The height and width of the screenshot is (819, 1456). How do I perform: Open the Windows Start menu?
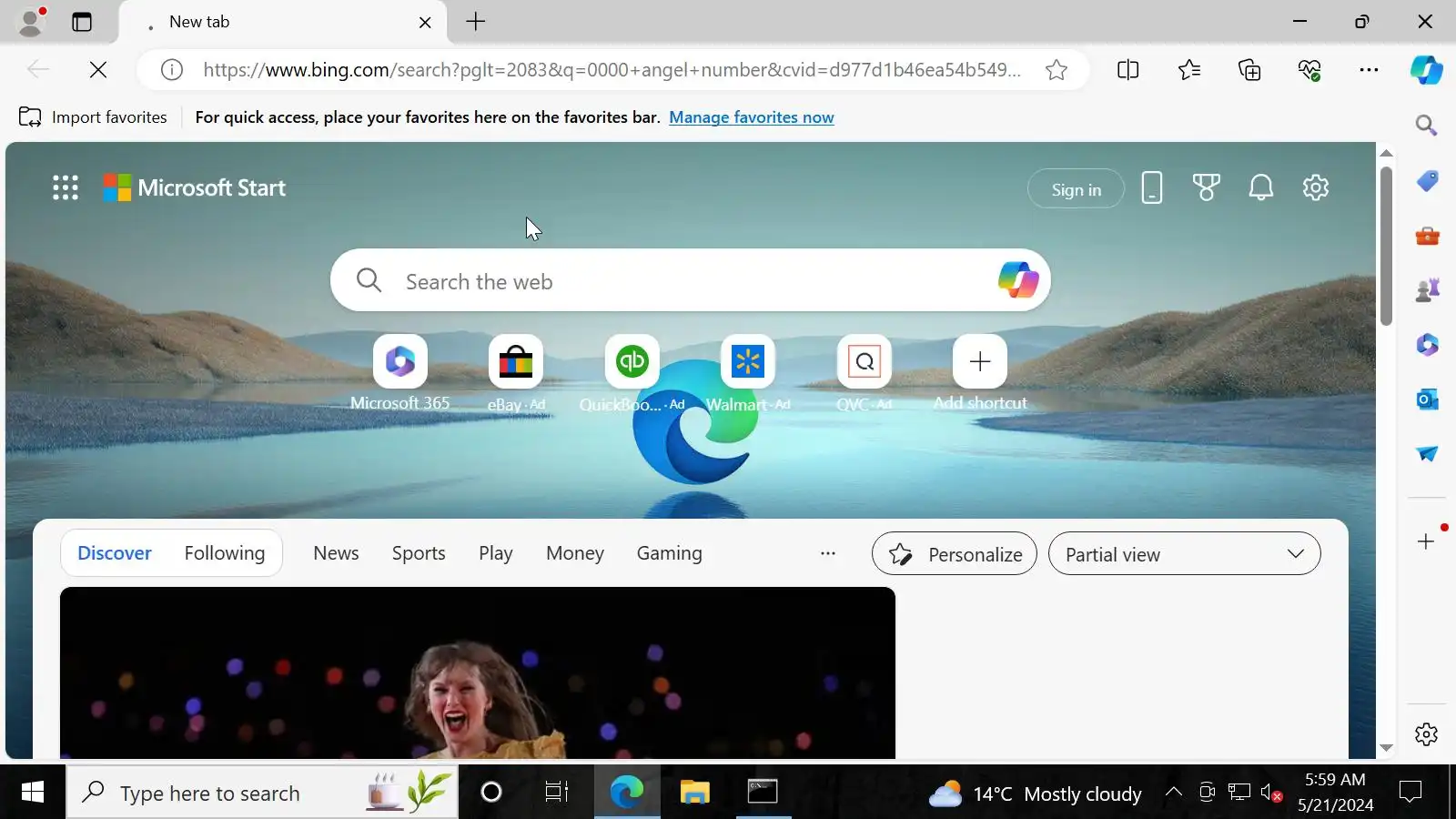pos(33,793)
